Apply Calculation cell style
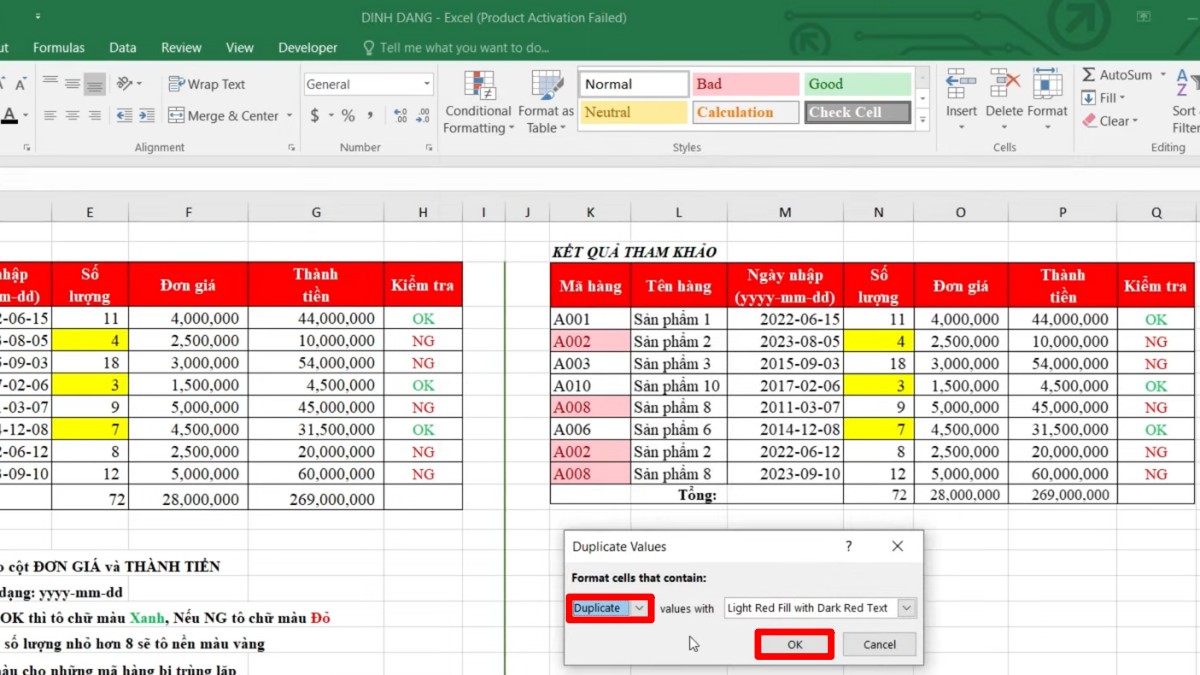1200x675 pixels. pyautogui.click(x=746, y=112)
